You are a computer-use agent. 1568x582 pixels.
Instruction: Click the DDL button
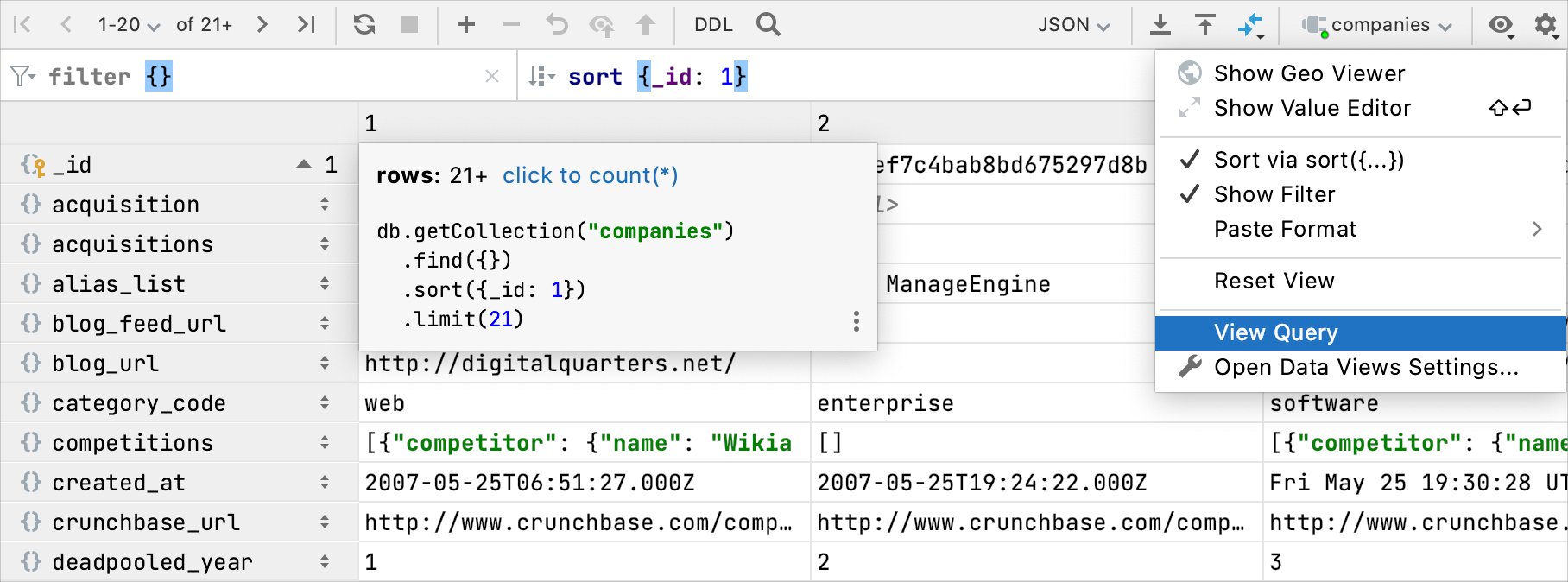pyautogui.click(x=713, y=25)
